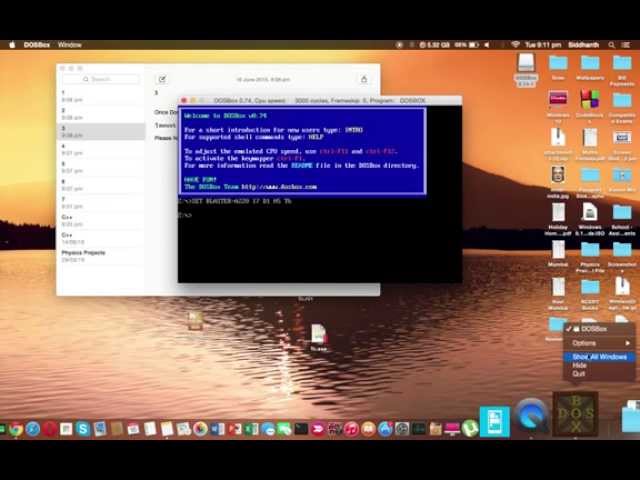Viewport: 640px width, 480px height.
Task: Click the volume icon in menu bar
Action: (487, 45)
